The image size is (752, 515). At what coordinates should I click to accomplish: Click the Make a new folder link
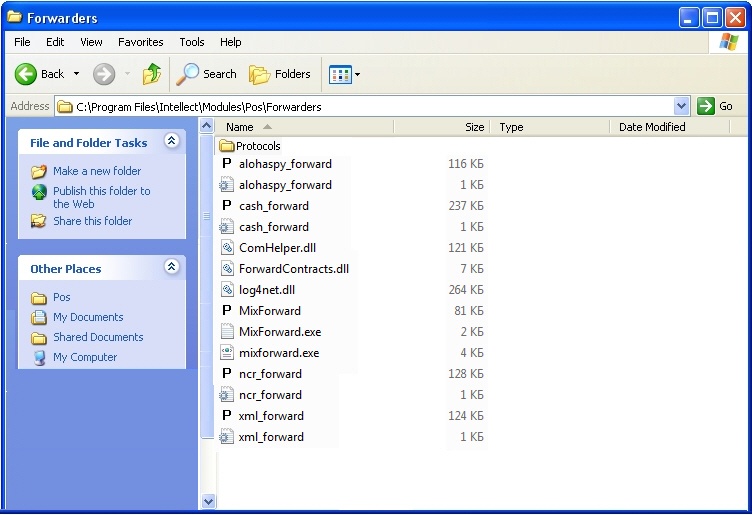97,171
